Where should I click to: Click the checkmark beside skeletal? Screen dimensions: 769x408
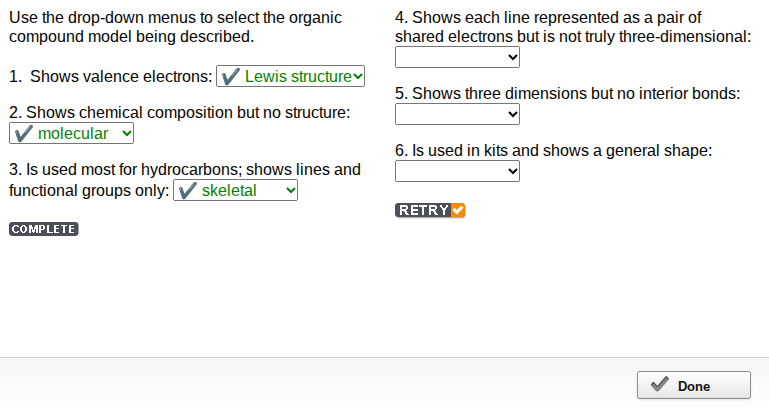coord(187,190)
